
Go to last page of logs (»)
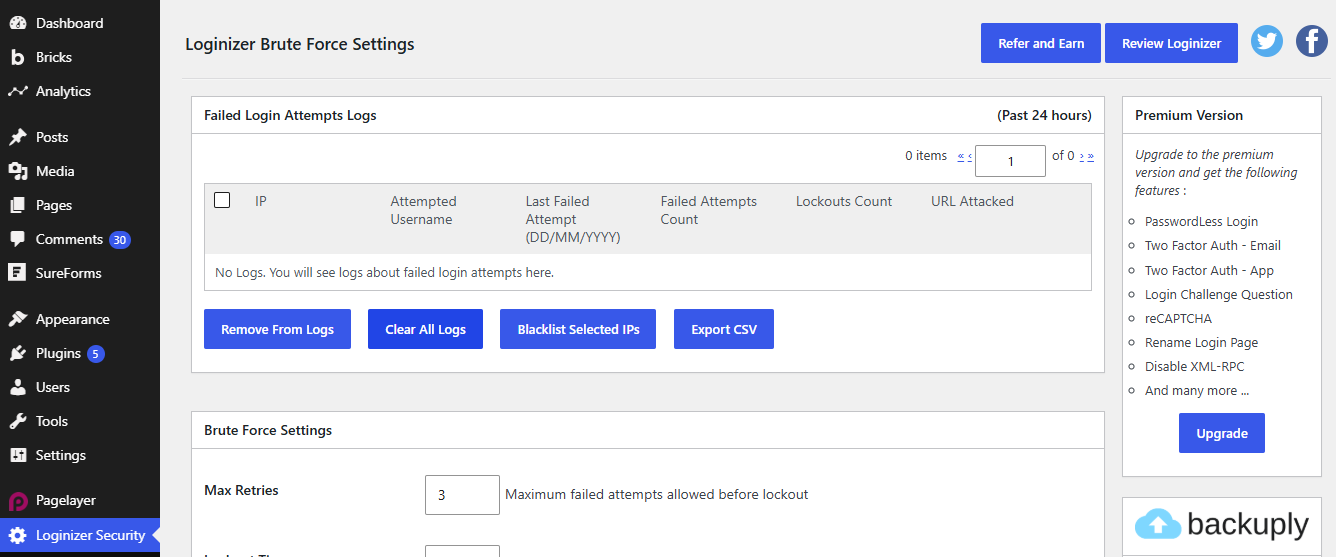[x=1090, y=156]
